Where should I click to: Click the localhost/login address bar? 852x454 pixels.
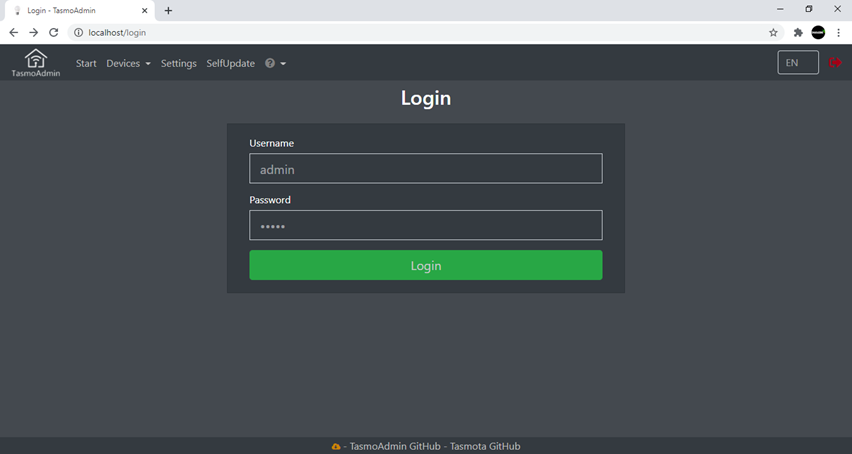tap(424, 33)
